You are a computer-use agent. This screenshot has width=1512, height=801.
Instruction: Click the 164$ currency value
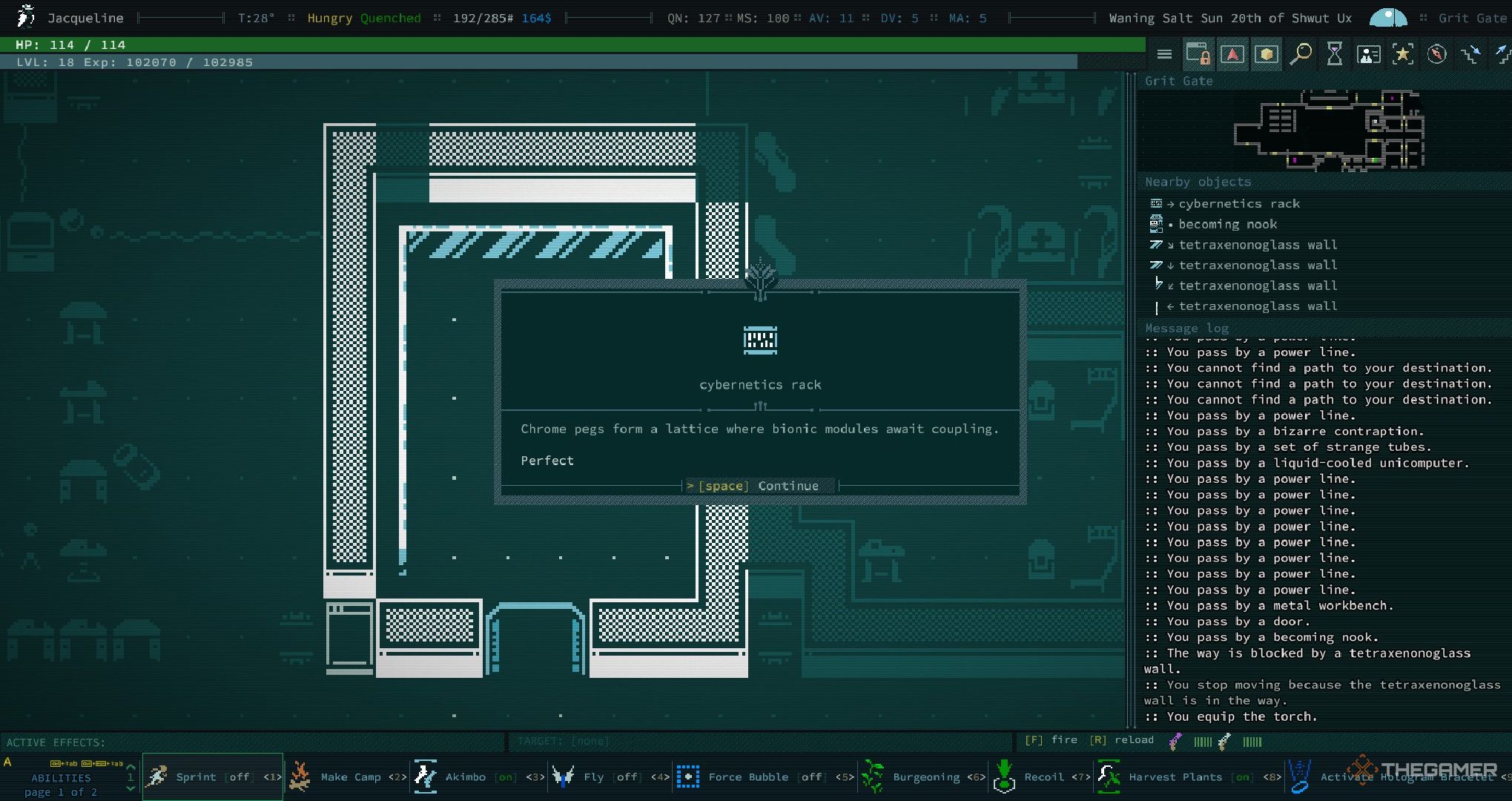536,18
